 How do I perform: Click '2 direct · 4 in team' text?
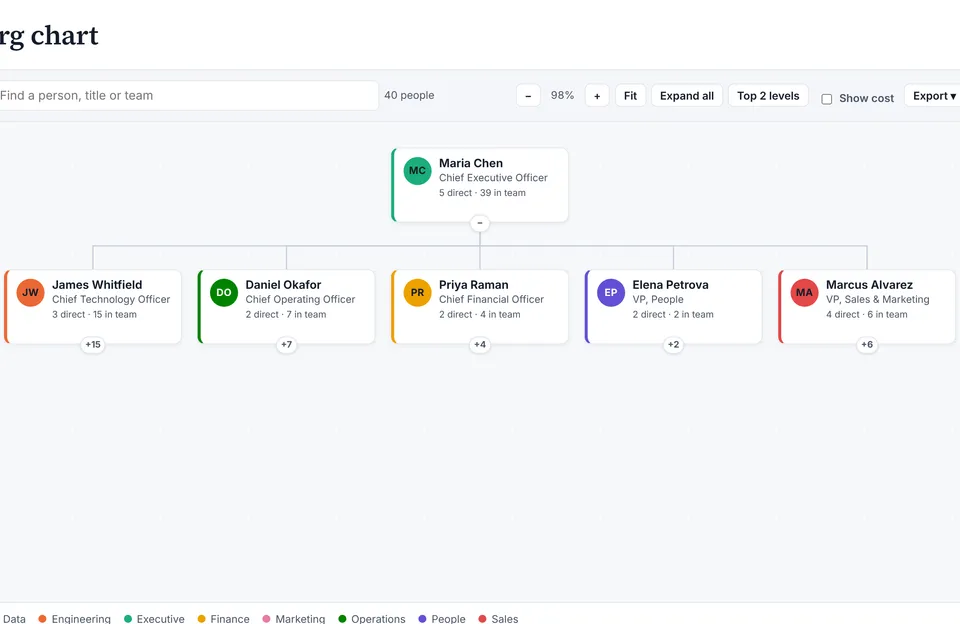click(x=479, y=315)
